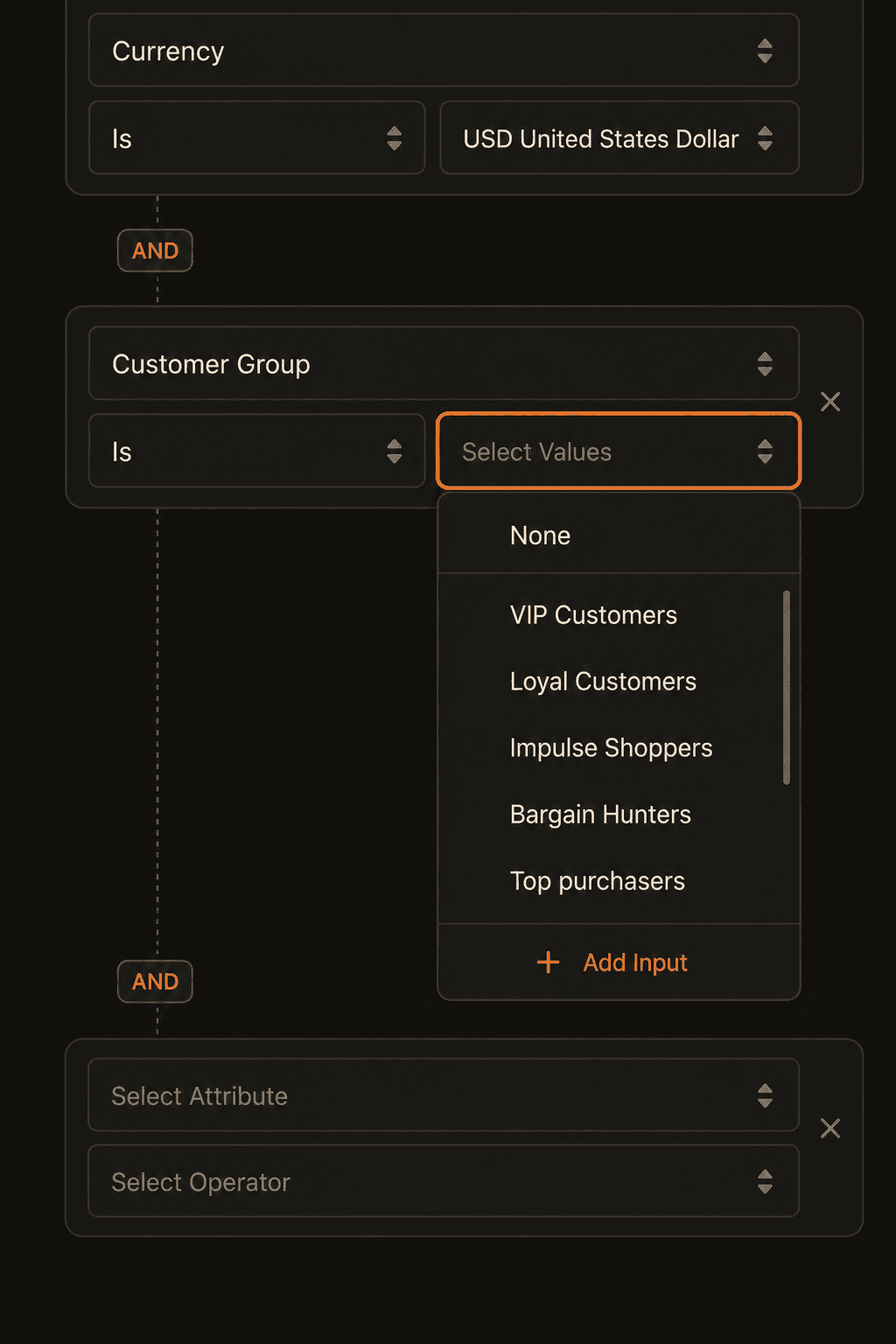Screen dimensions: 896x1344
Task: Open the USD United States Dollar dropdown
Action: (x=619, y=138)
